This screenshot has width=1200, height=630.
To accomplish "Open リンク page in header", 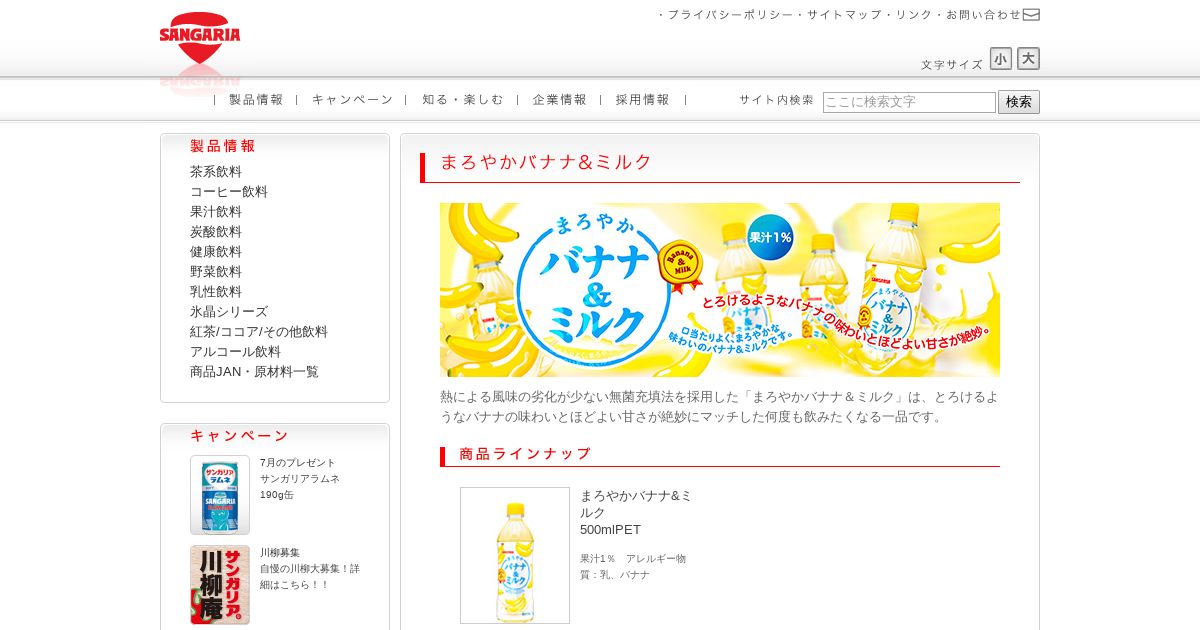I will tap(912, 15).
